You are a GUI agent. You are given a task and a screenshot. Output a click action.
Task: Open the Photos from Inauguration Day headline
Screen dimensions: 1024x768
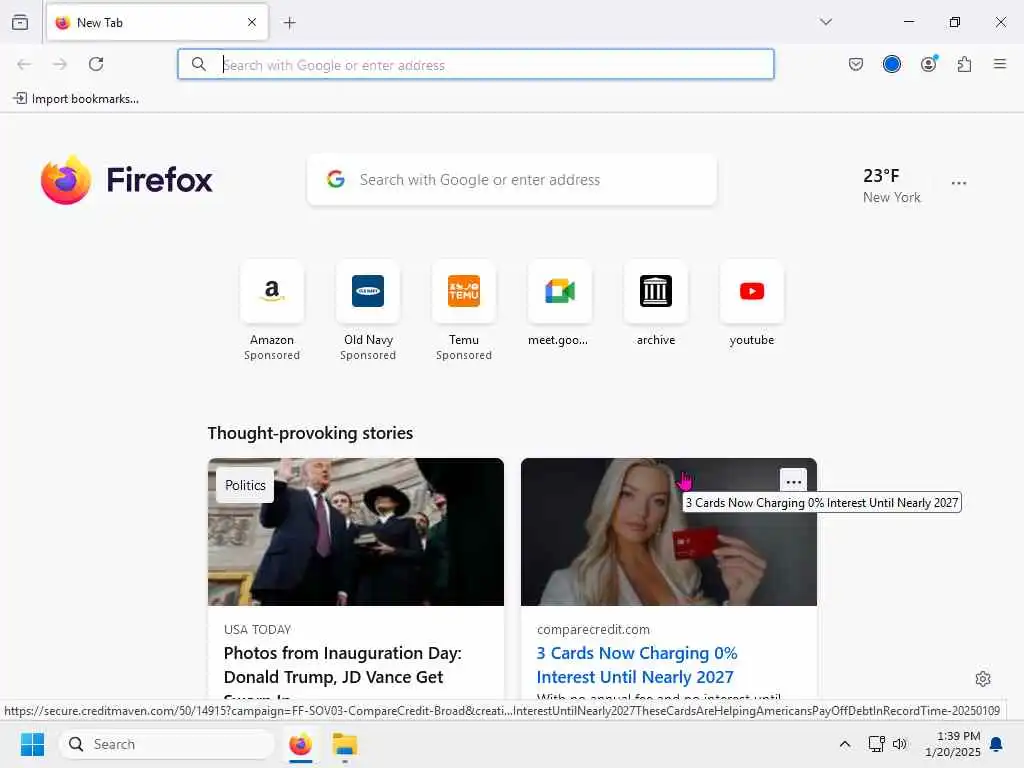coord(342,665)
